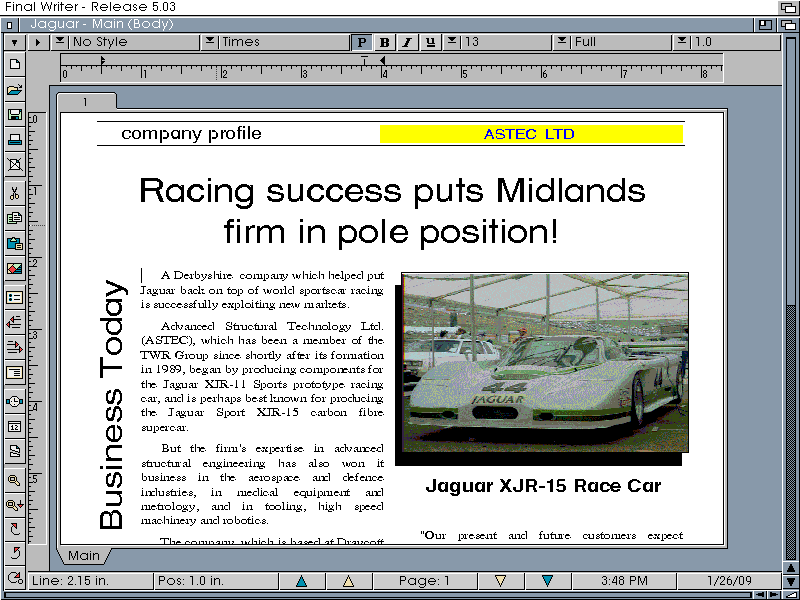Viewport: 800px width, 600px height.
Task: Click the counter-clockwise curved arrow icon
Action: pos(14,553)
